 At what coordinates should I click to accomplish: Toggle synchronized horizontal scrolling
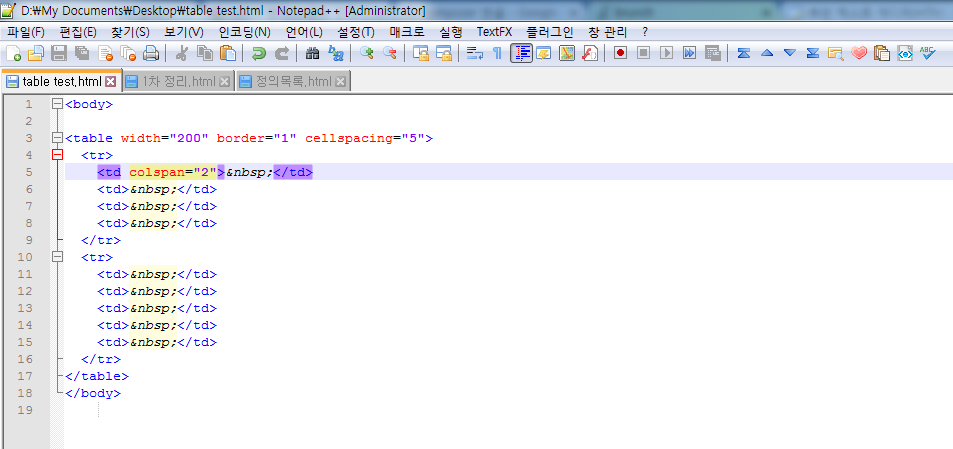444,53
